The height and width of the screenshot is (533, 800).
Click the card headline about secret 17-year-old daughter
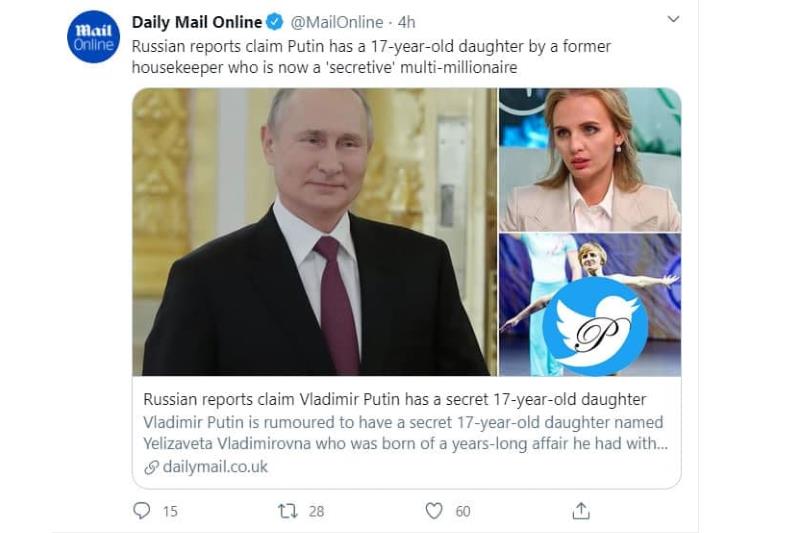click(x=395, y=400)
